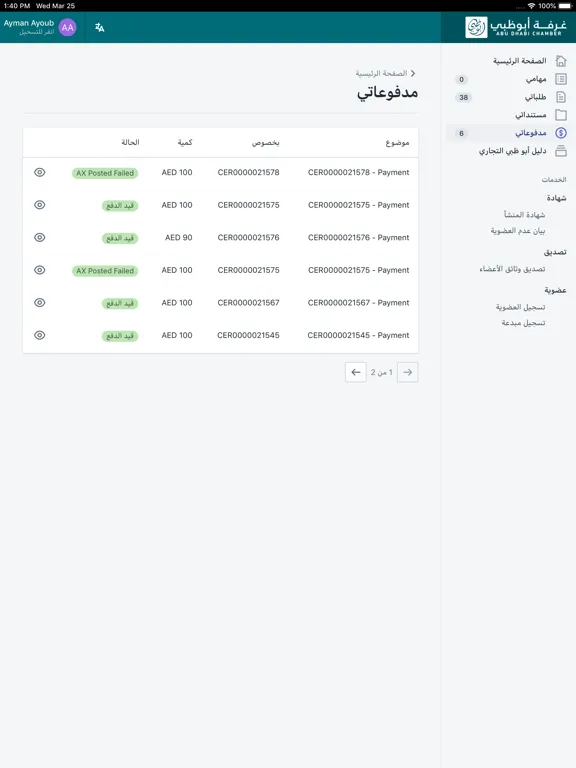Click the Abu Dhabi Chamber logo
576x768 pixels.
[516, 27]
